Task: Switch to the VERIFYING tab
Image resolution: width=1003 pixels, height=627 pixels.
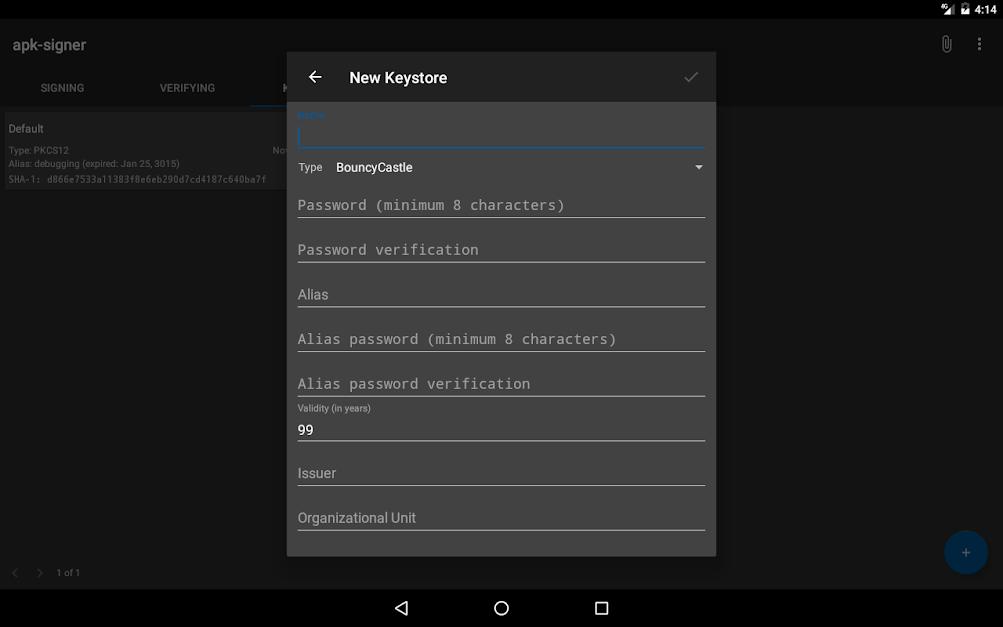Action: (187, 88)
